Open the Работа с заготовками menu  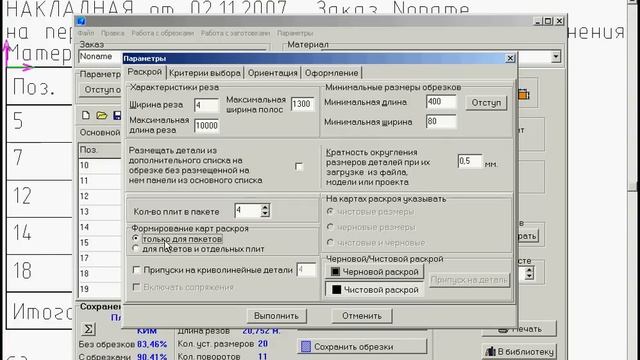(x=235, y=33)
